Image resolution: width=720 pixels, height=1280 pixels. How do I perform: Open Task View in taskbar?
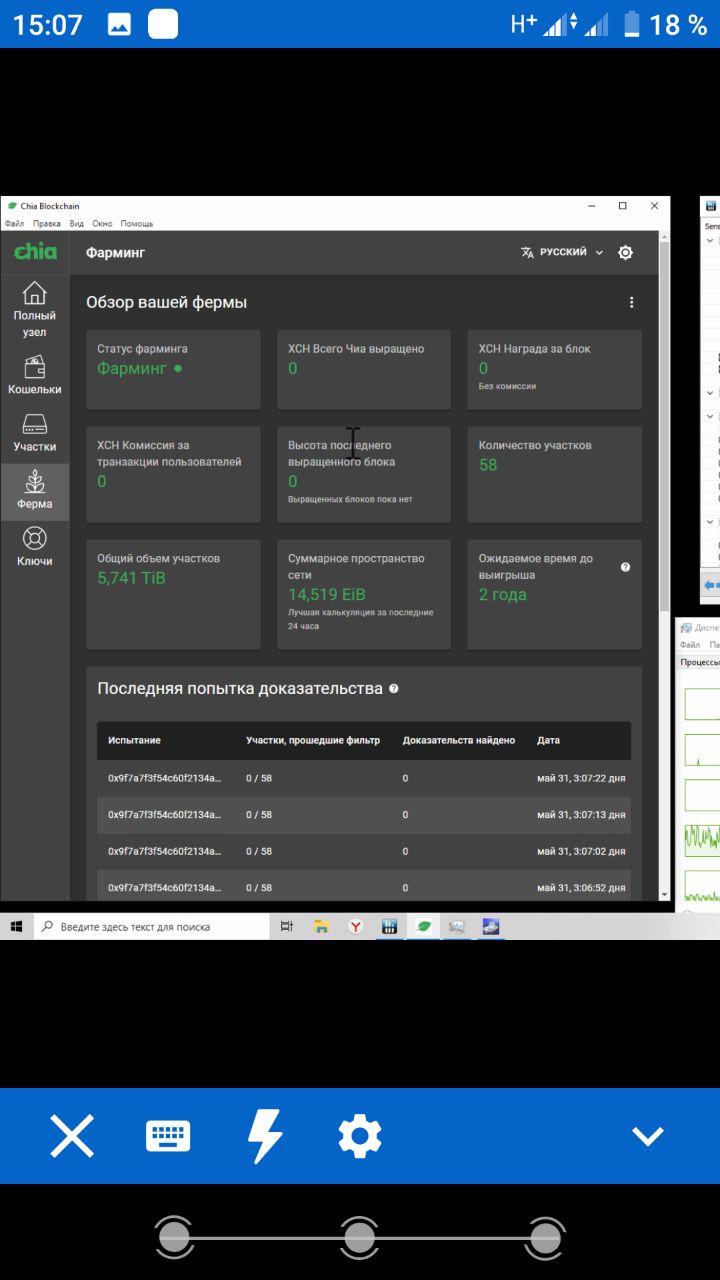pyautogui.click(x=286, y=927)
